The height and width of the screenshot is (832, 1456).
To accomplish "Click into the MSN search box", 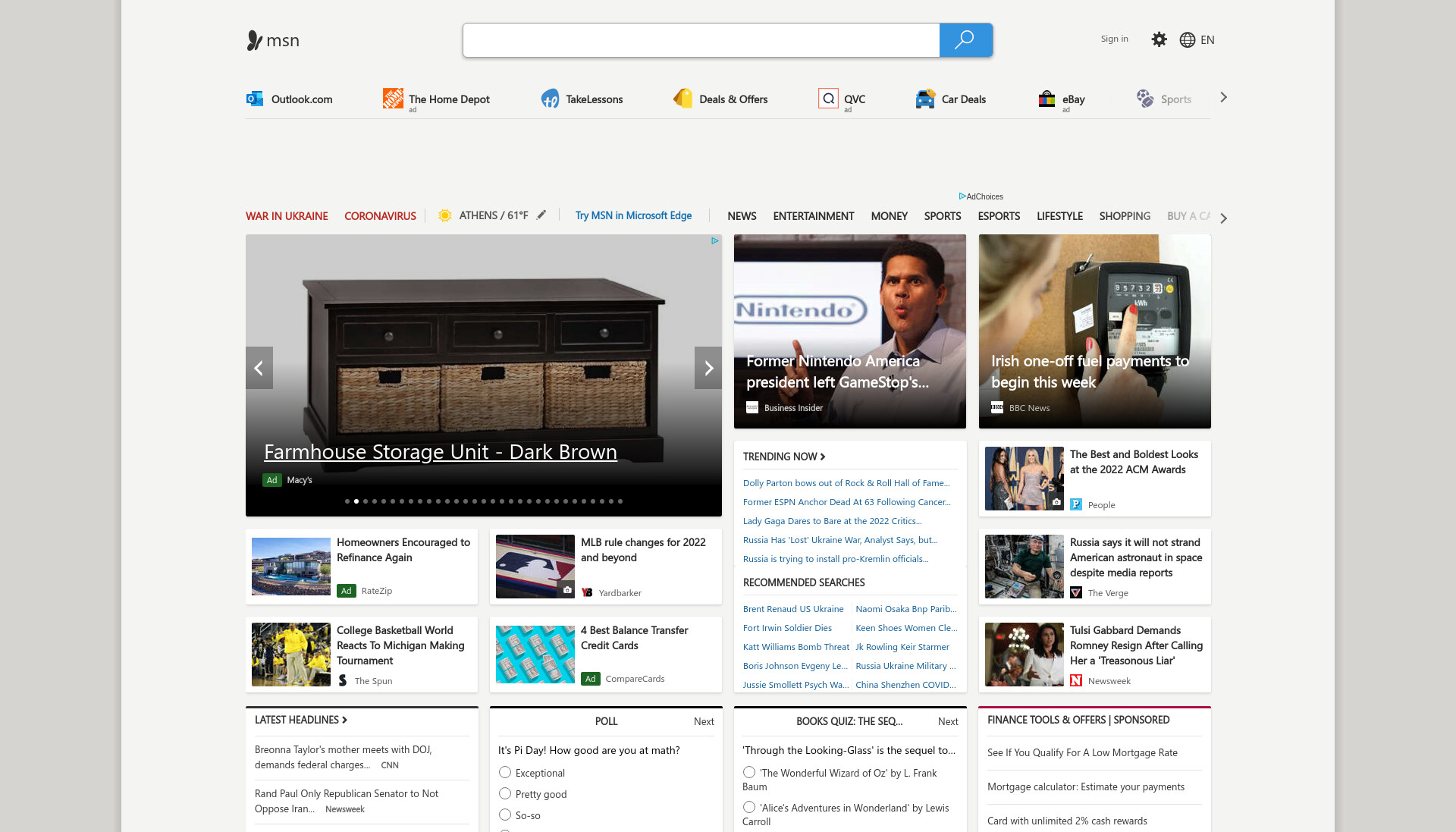I will point(701,40).
